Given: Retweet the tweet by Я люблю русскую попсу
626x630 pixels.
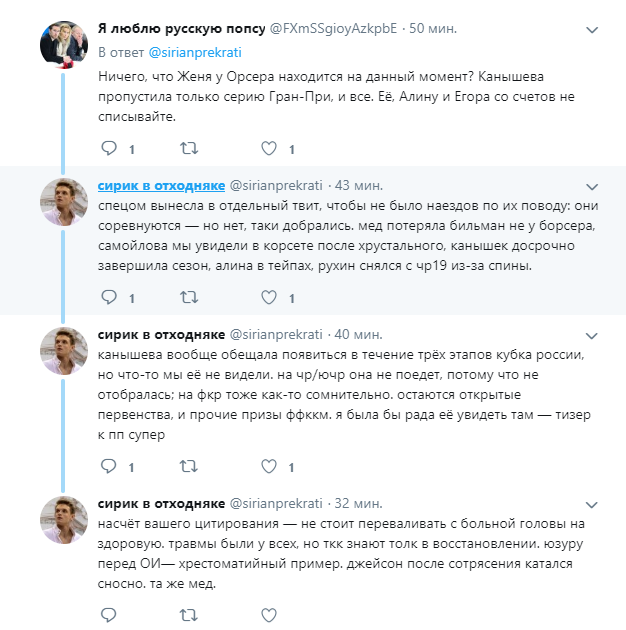Looking at the screenshot, I should [x=188, y=149].
